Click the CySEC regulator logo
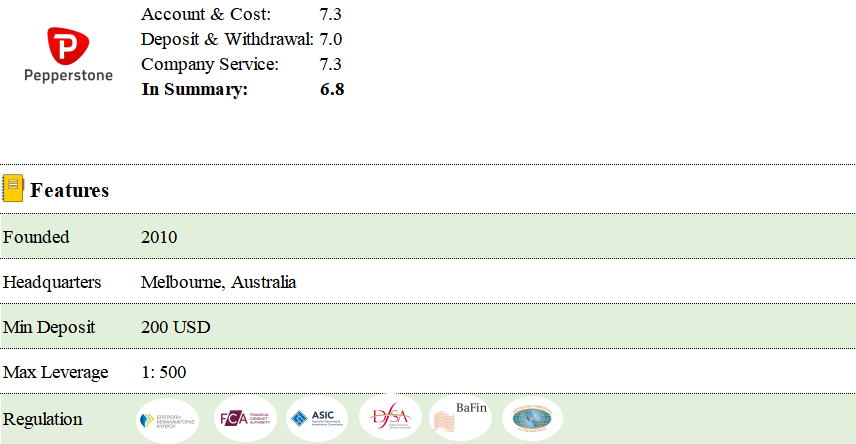 (168, 419)
